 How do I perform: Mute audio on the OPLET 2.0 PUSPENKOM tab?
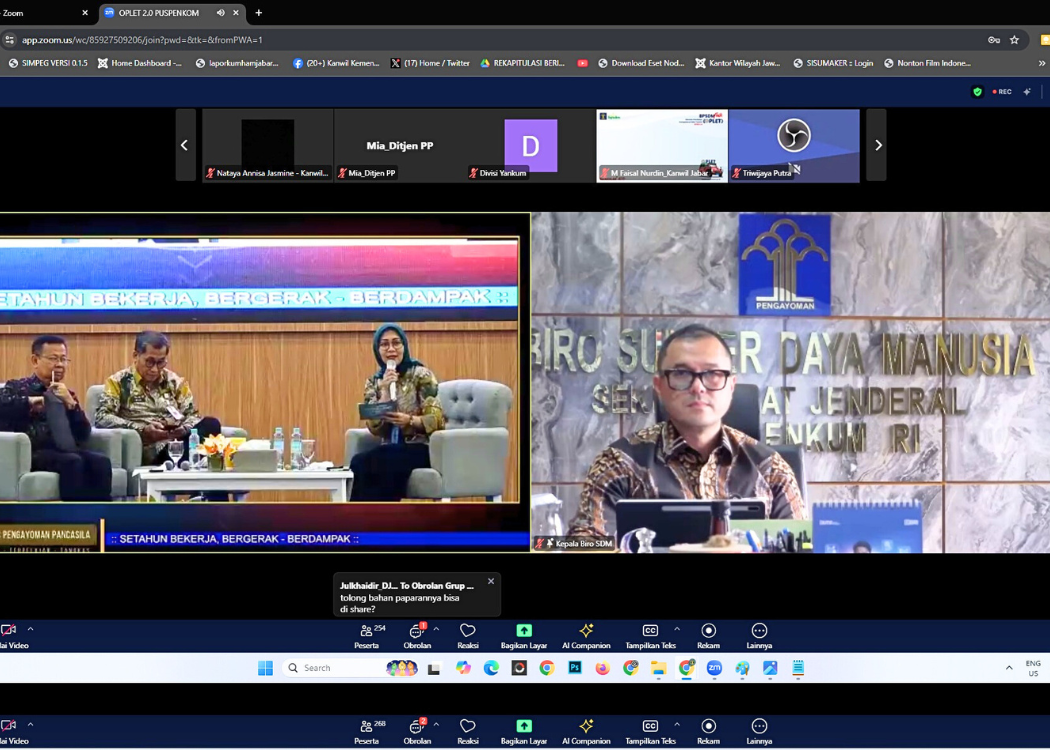pos(221,13)
